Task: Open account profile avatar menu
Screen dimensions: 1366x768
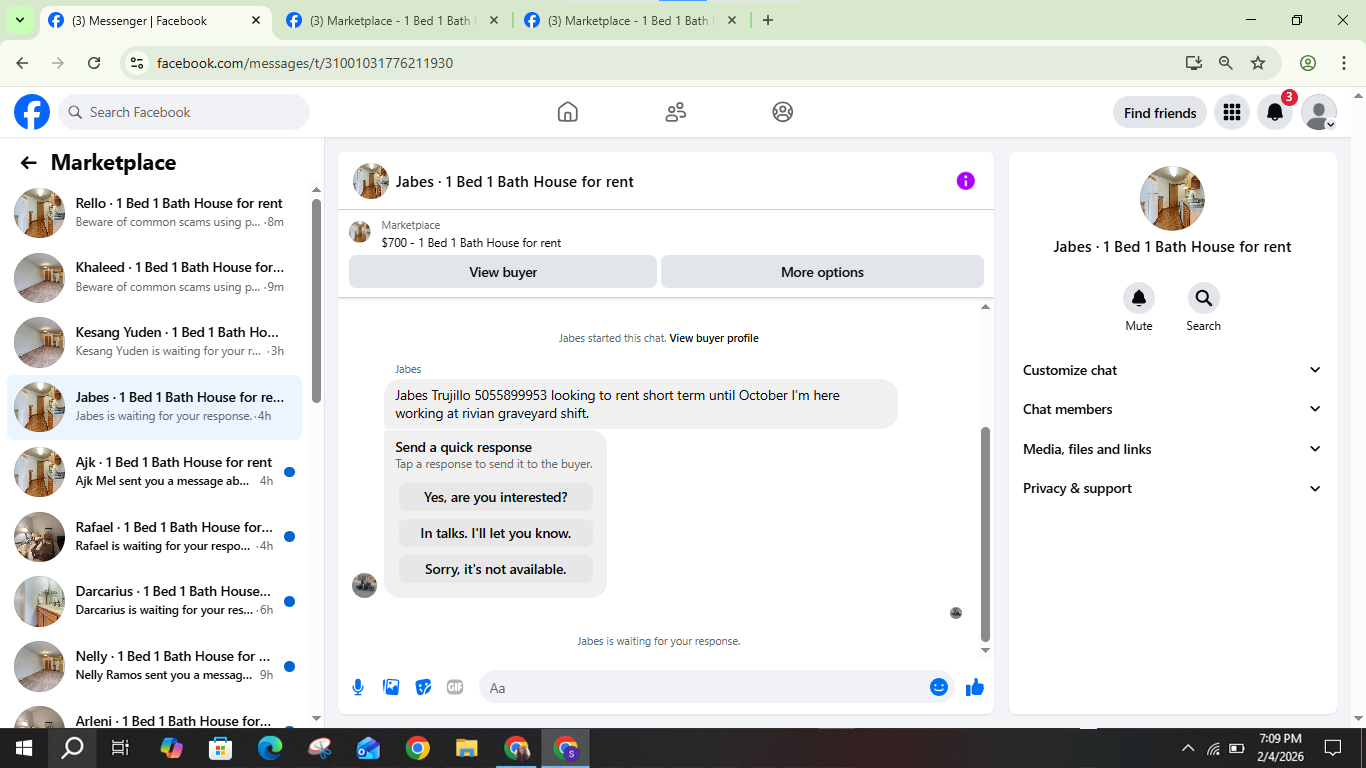Action: coord(1319,113)
